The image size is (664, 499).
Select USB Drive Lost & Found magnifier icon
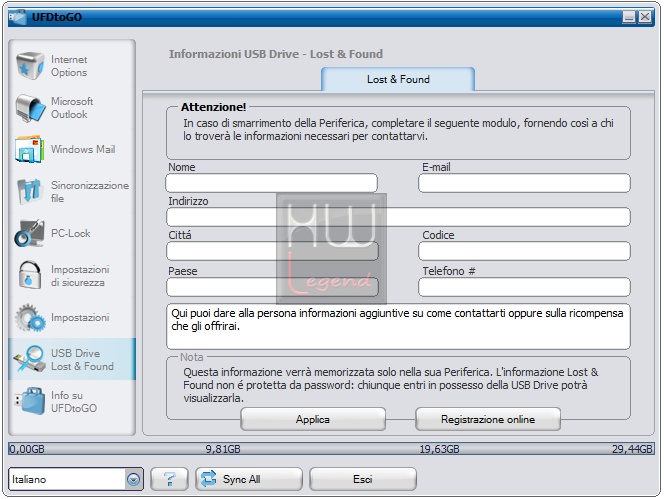(x=30, y=359)
